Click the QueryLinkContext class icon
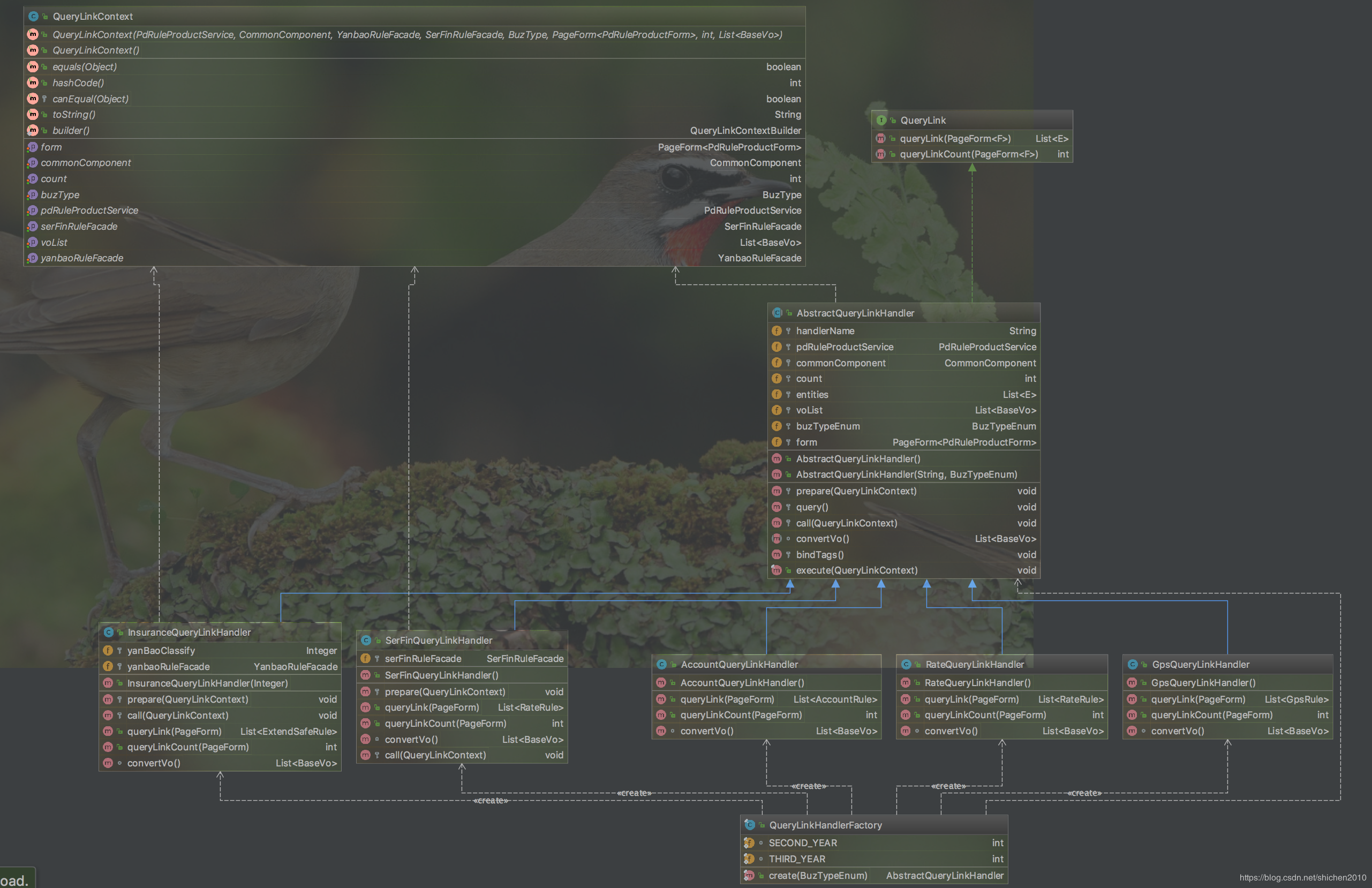1372x888 pixels. 33,16
